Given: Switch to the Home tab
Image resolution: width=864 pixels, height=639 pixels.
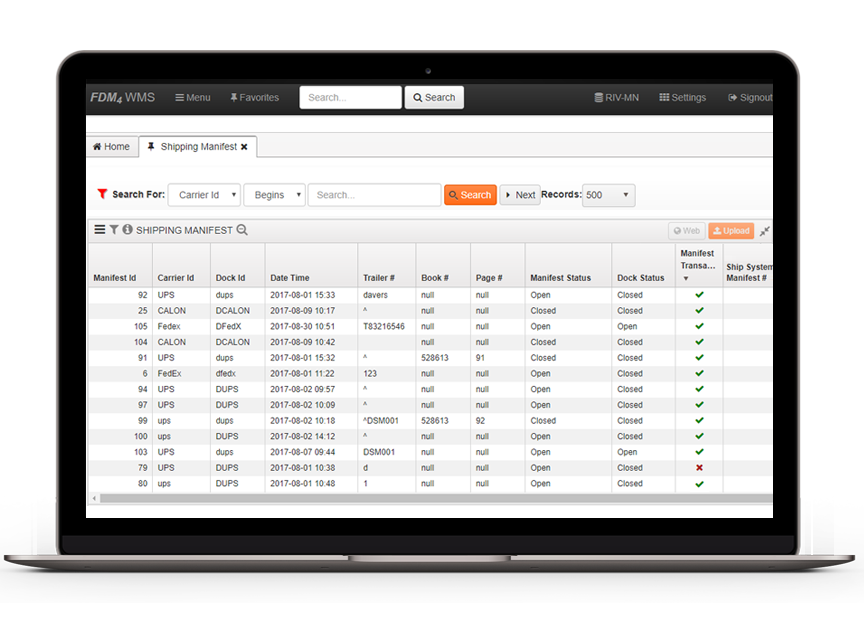Looking at the screenshot, I should (111, 147).
